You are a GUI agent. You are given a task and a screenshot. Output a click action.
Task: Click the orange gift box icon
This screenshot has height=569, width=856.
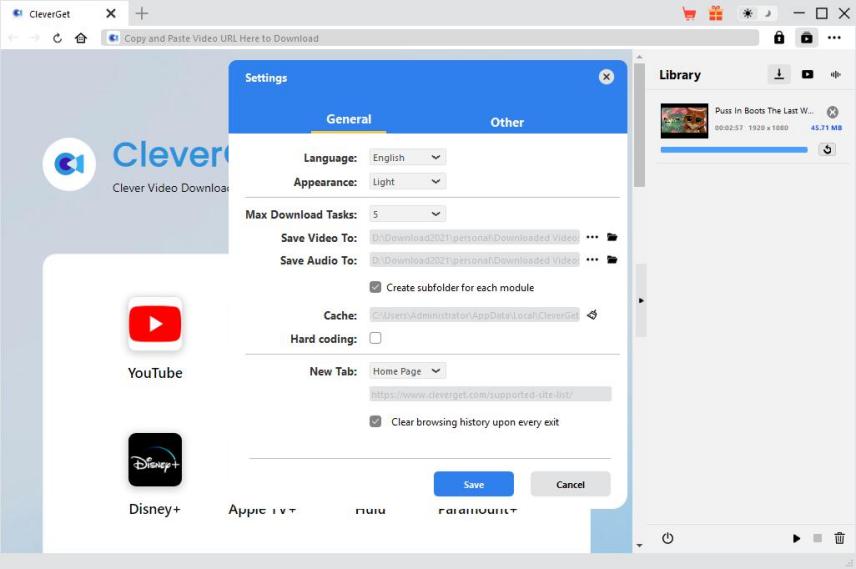pyautogui.click(x=716, y=14)
